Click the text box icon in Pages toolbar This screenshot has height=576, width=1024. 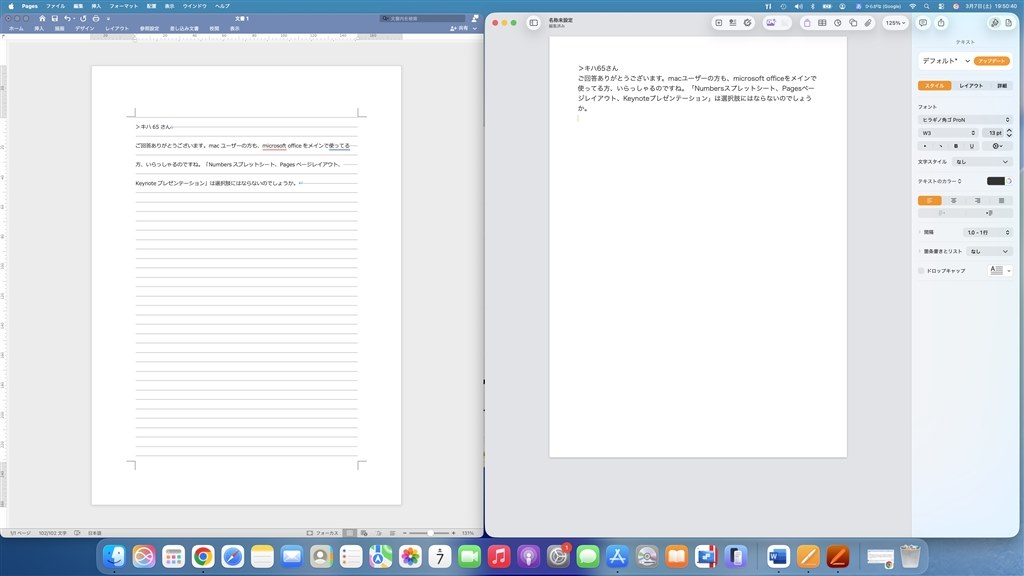click(x=807, y=23)
